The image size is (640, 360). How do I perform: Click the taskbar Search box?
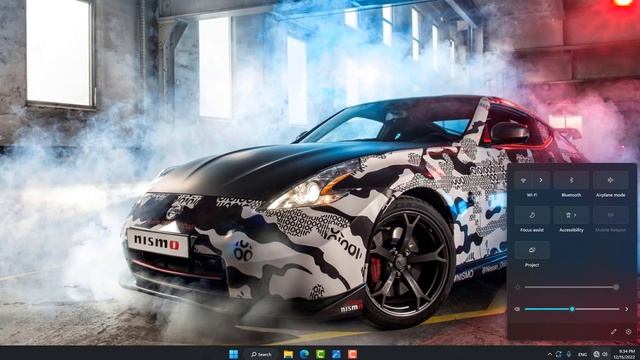(x=261, y=354)
